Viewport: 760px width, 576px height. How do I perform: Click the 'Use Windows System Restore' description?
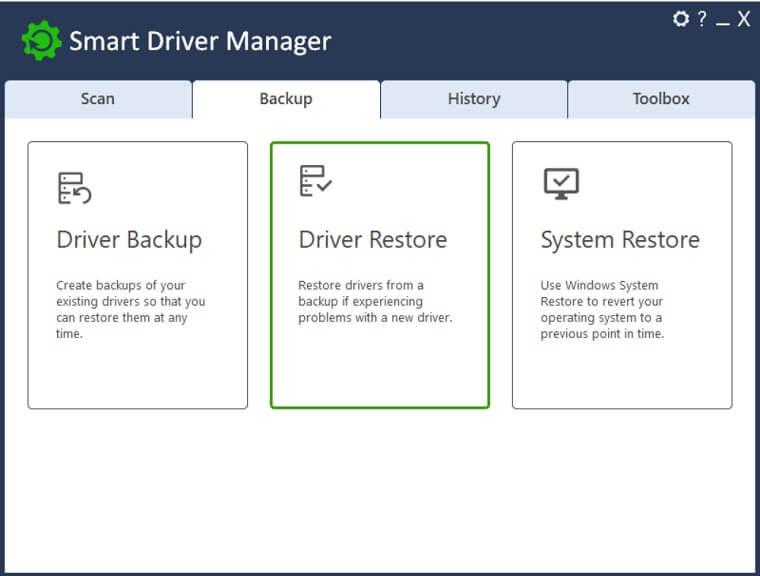click(x=602, y=309)
